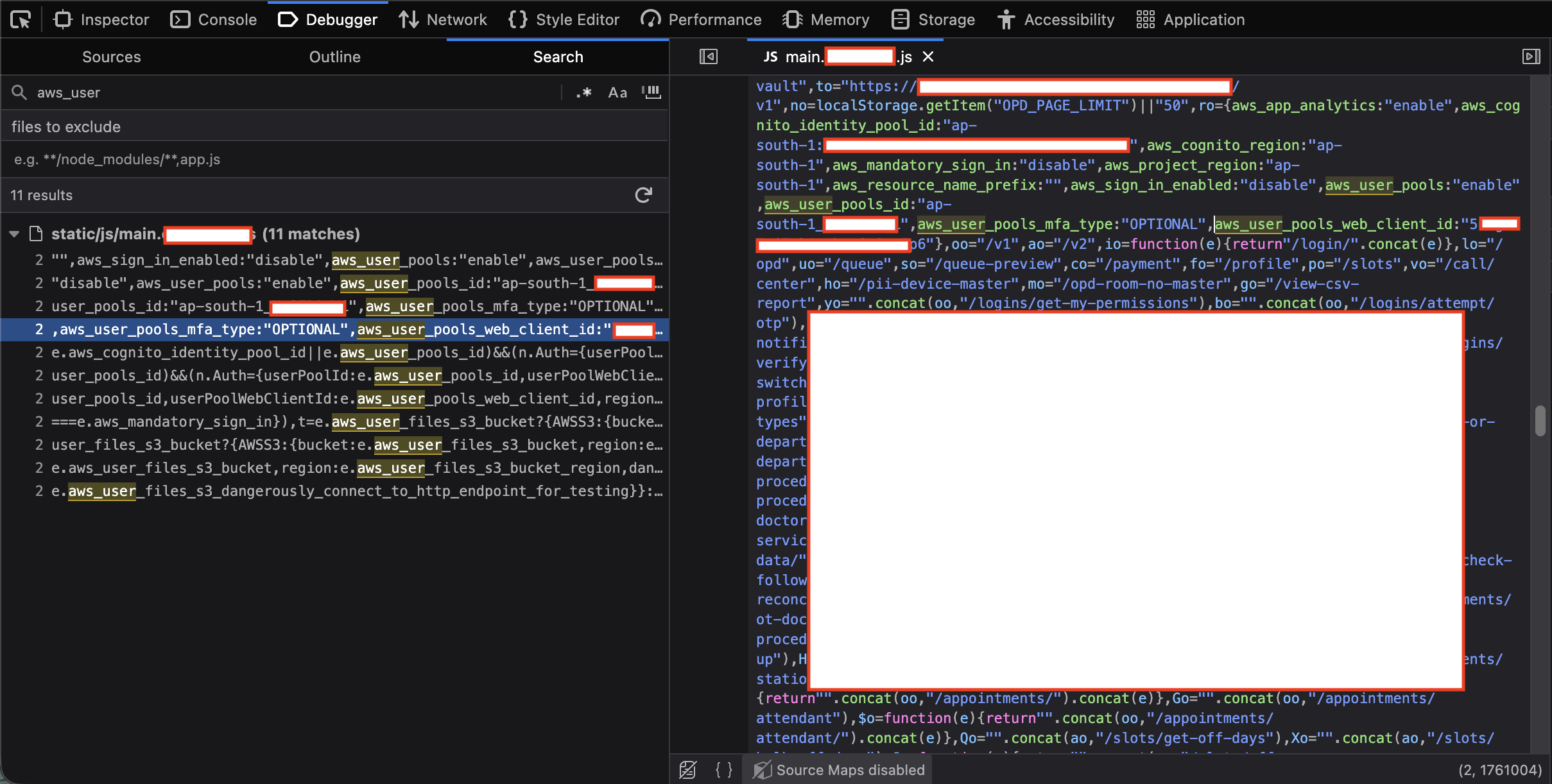Select result user_pools_id)&&(n.Auth={userPoolId line
1552x784 pixels.
[x=334, y=376]
